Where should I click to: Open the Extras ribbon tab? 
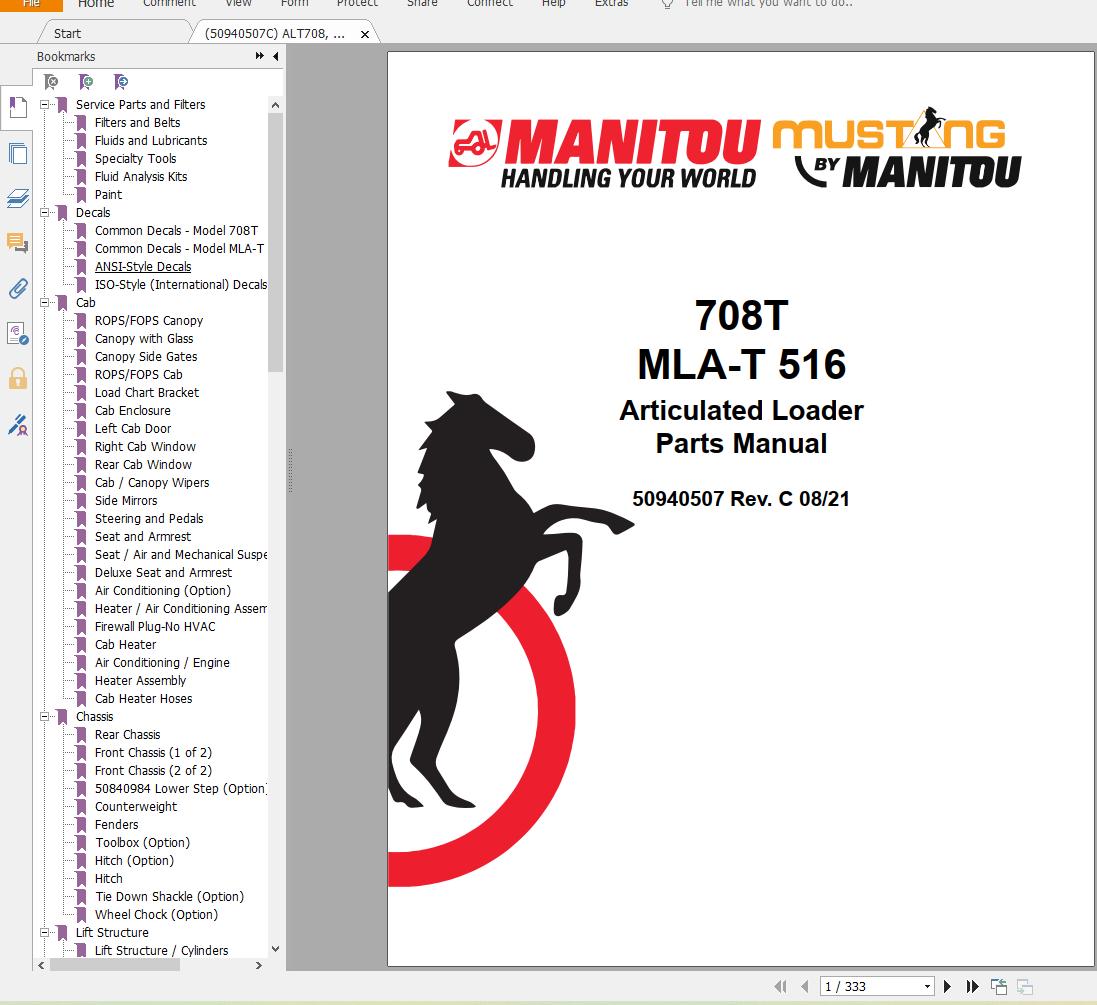point(611,3)
